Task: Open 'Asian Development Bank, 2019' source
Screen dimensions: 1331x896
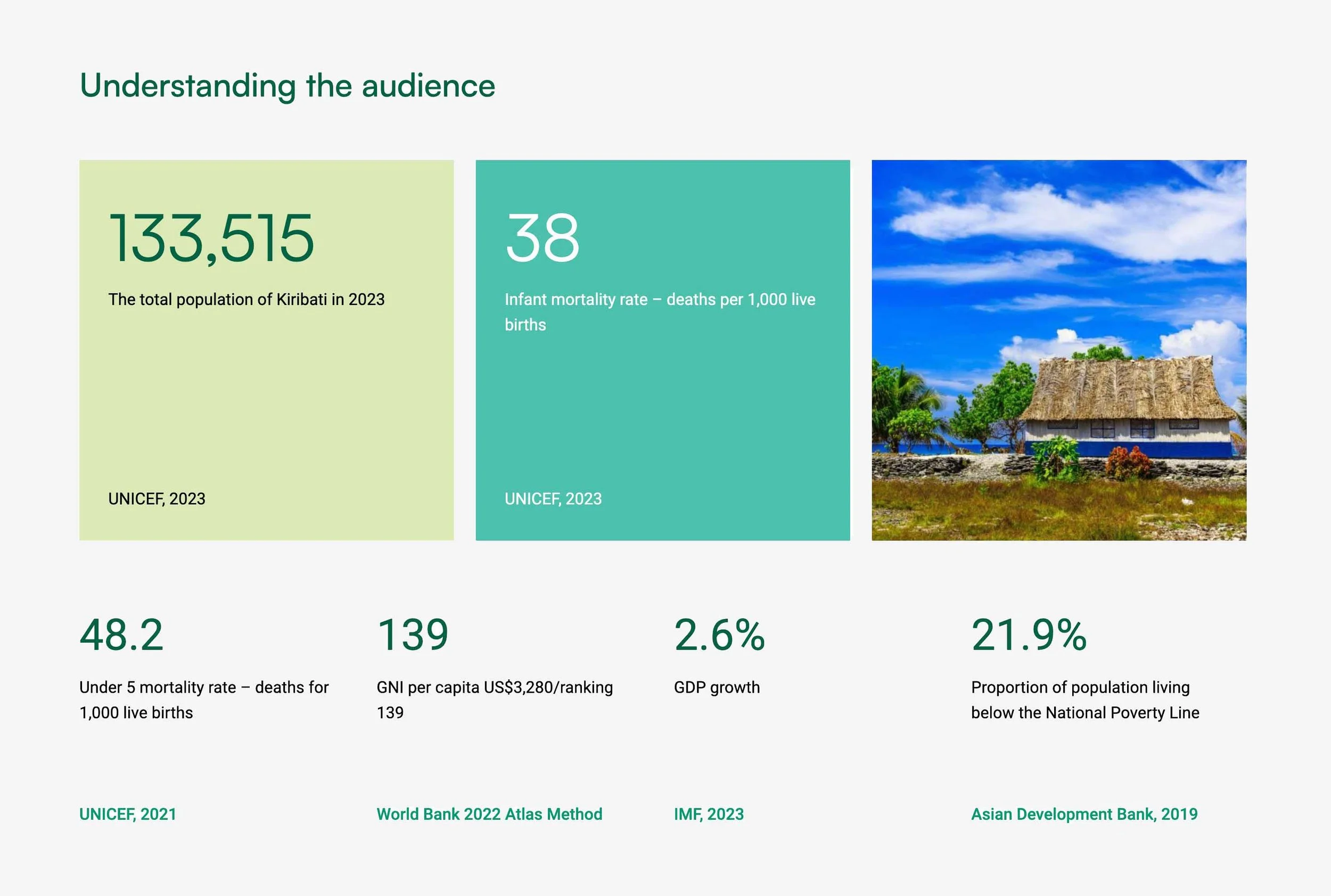Action: coord(1084,813)
